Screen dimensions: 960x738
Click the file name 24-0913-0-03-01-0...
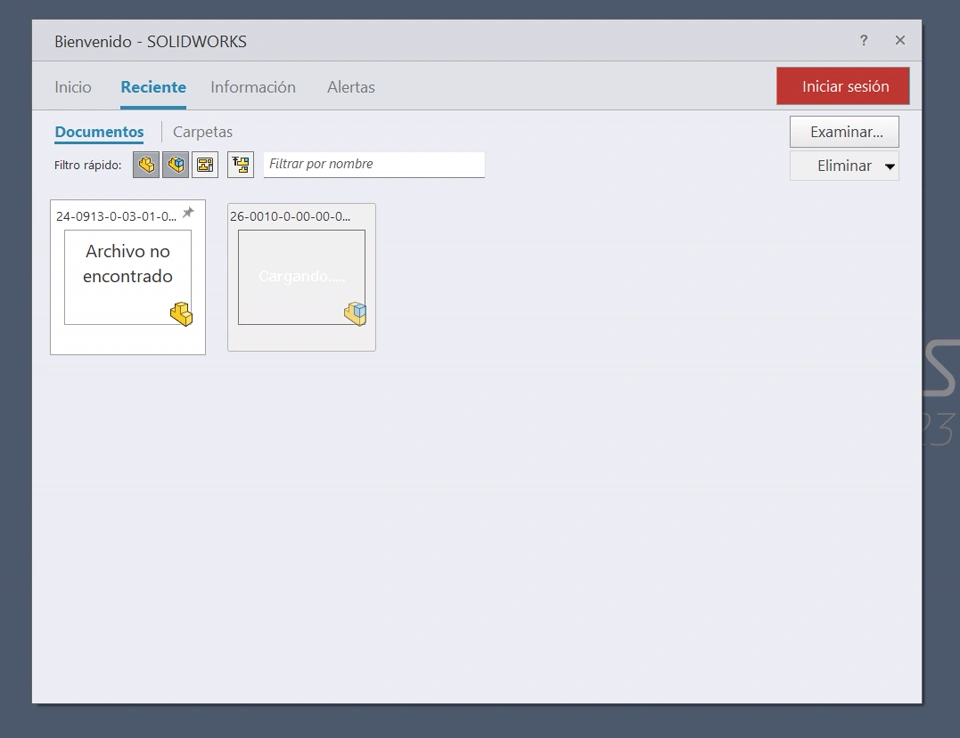click(x=116, y=216)
